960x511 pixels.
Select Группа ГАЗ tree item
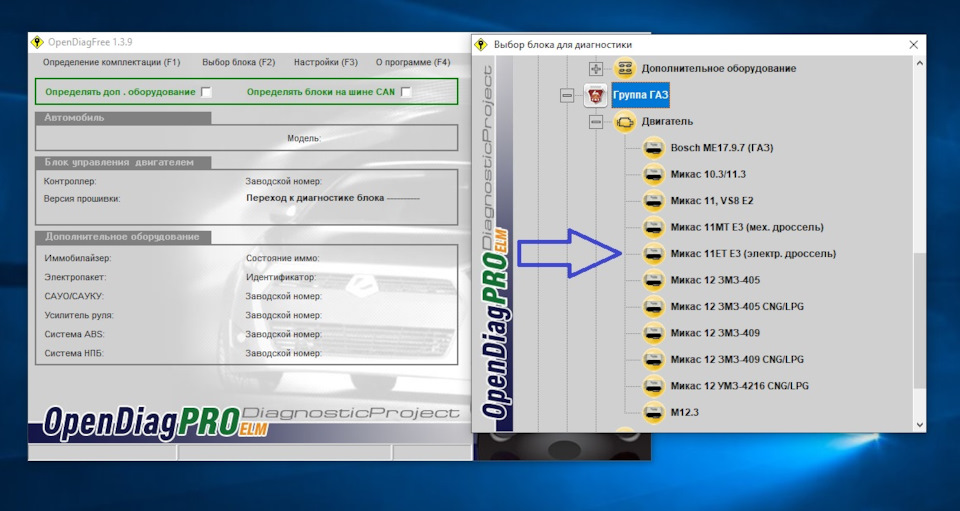[640, 95]
